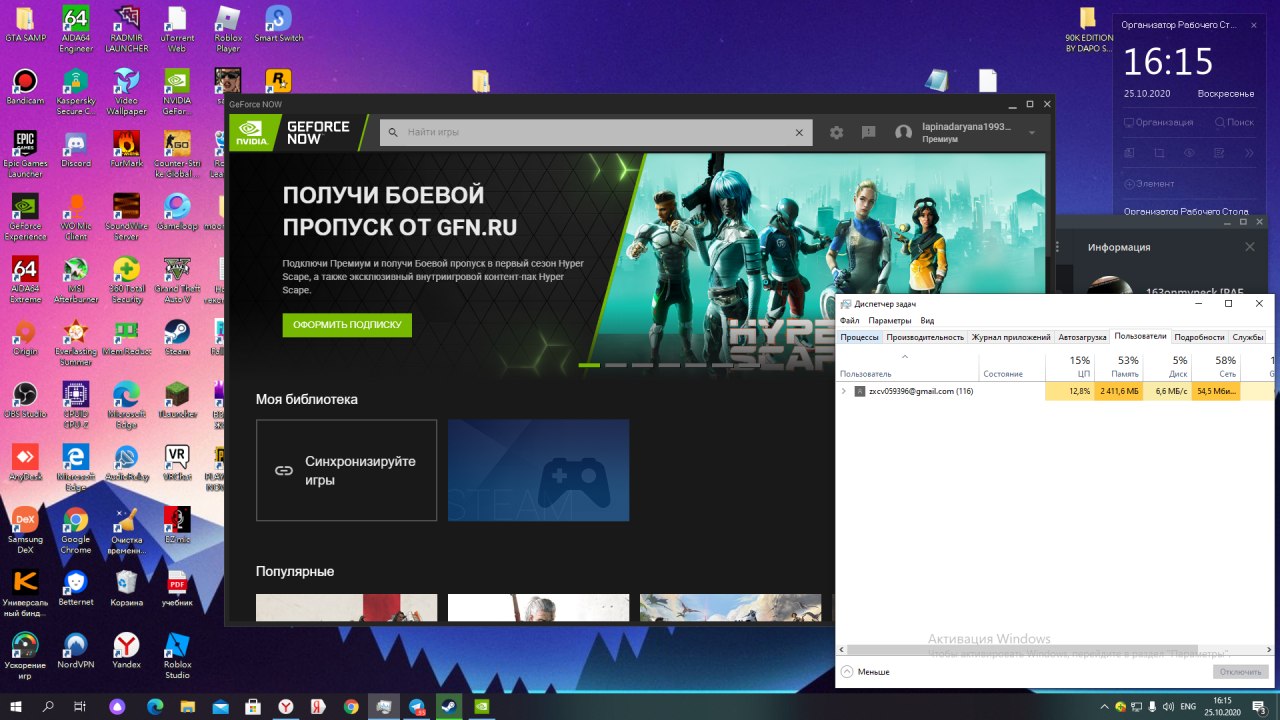
Task: Expand account dropdown next to lapinadaryana1993
Action: (x=1031, y=133)
